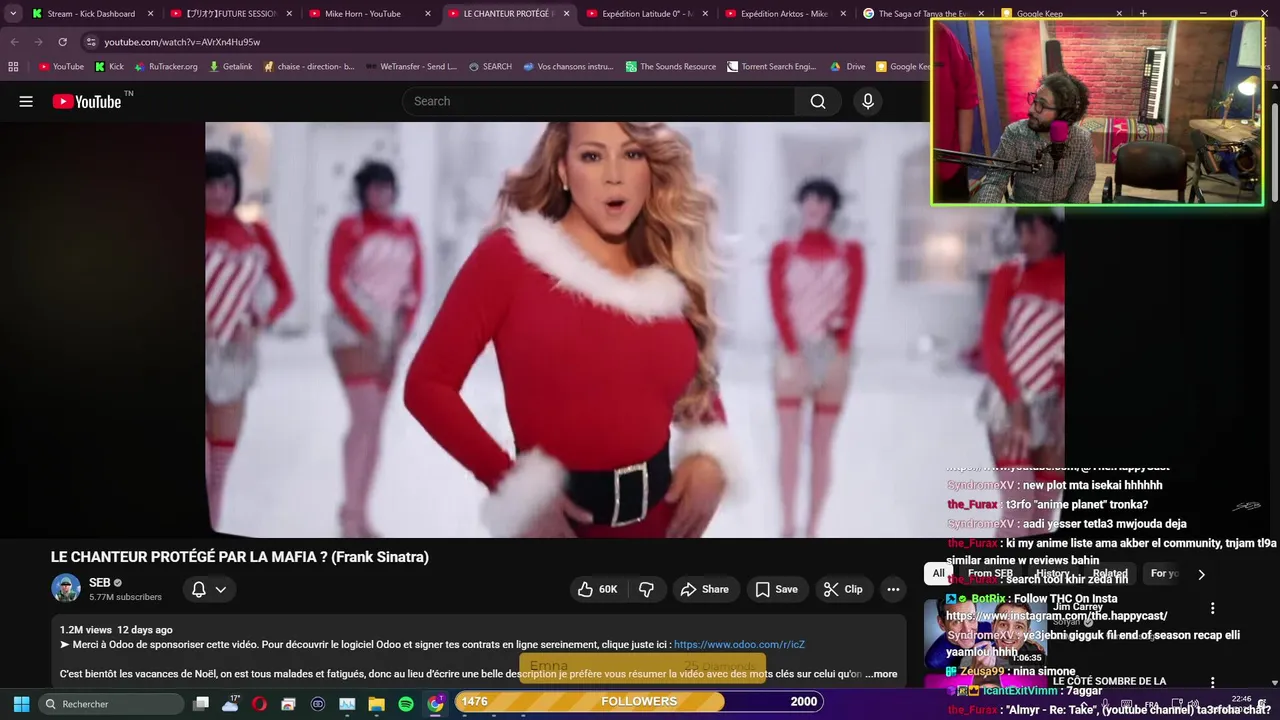Click the YouTube search input field
1280x720 pixels.
(598, 101)
